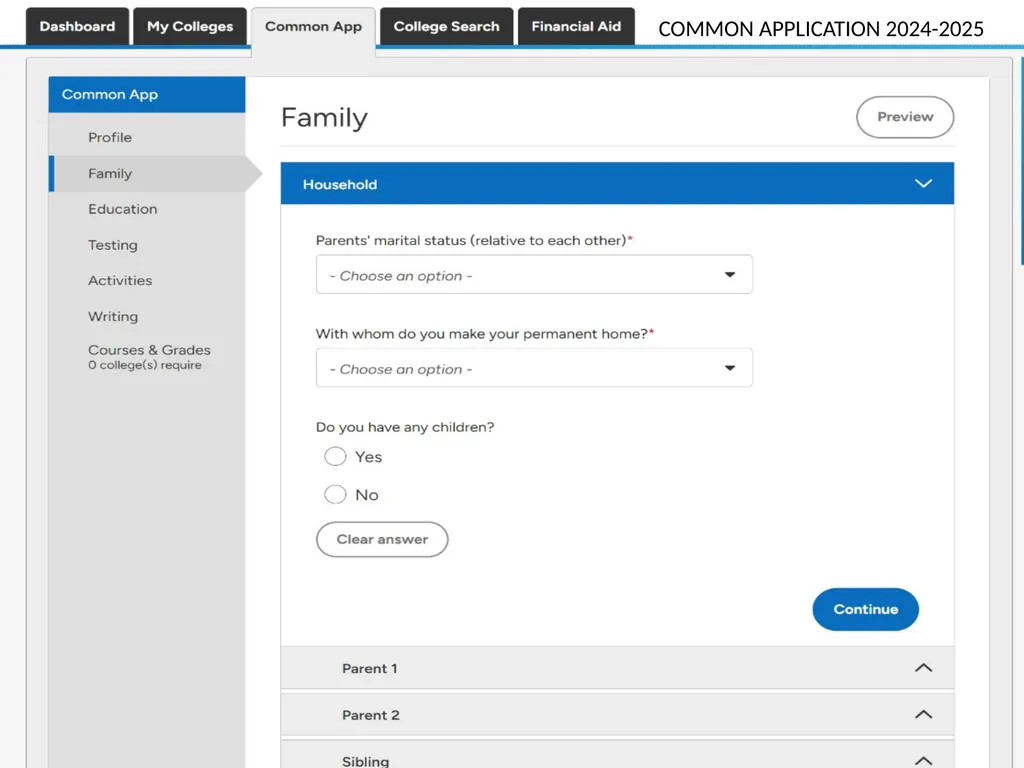Go to Testing section
The width and height of the screenshot is (1024, 768).
pyautogui.click(x=113, y=245)
